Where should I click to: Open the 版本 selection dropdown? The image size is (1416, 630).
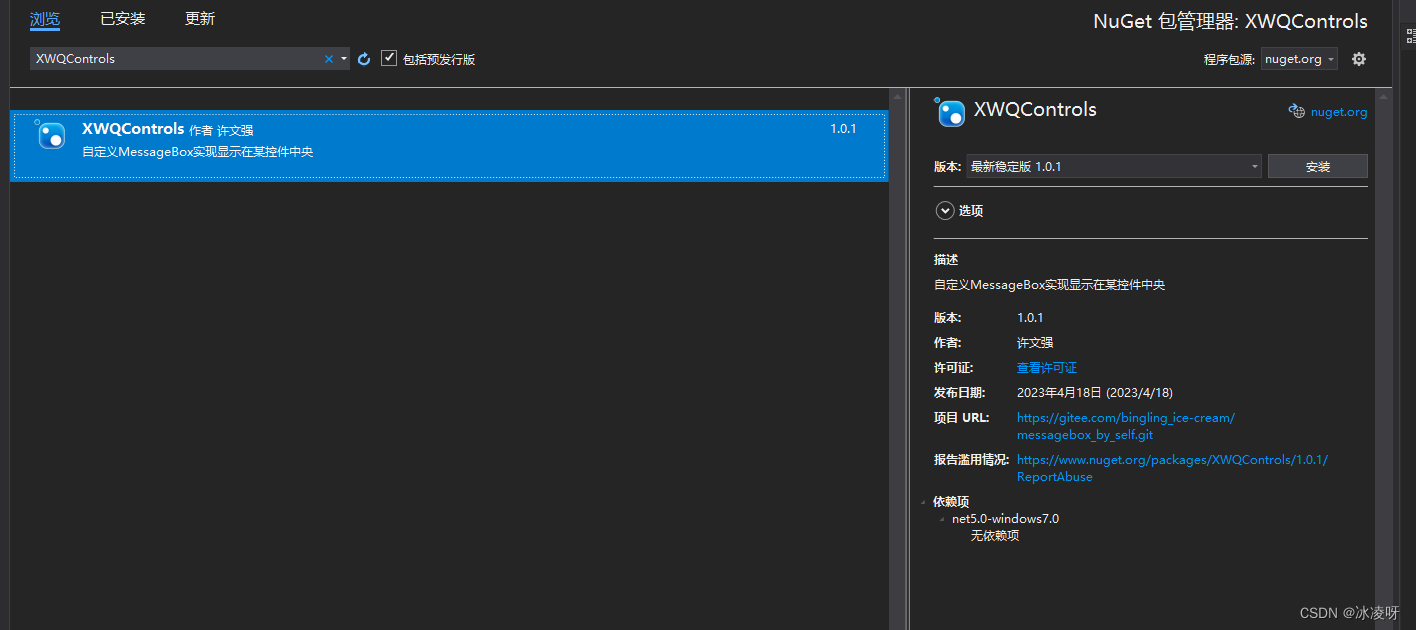click(1254, 166)
